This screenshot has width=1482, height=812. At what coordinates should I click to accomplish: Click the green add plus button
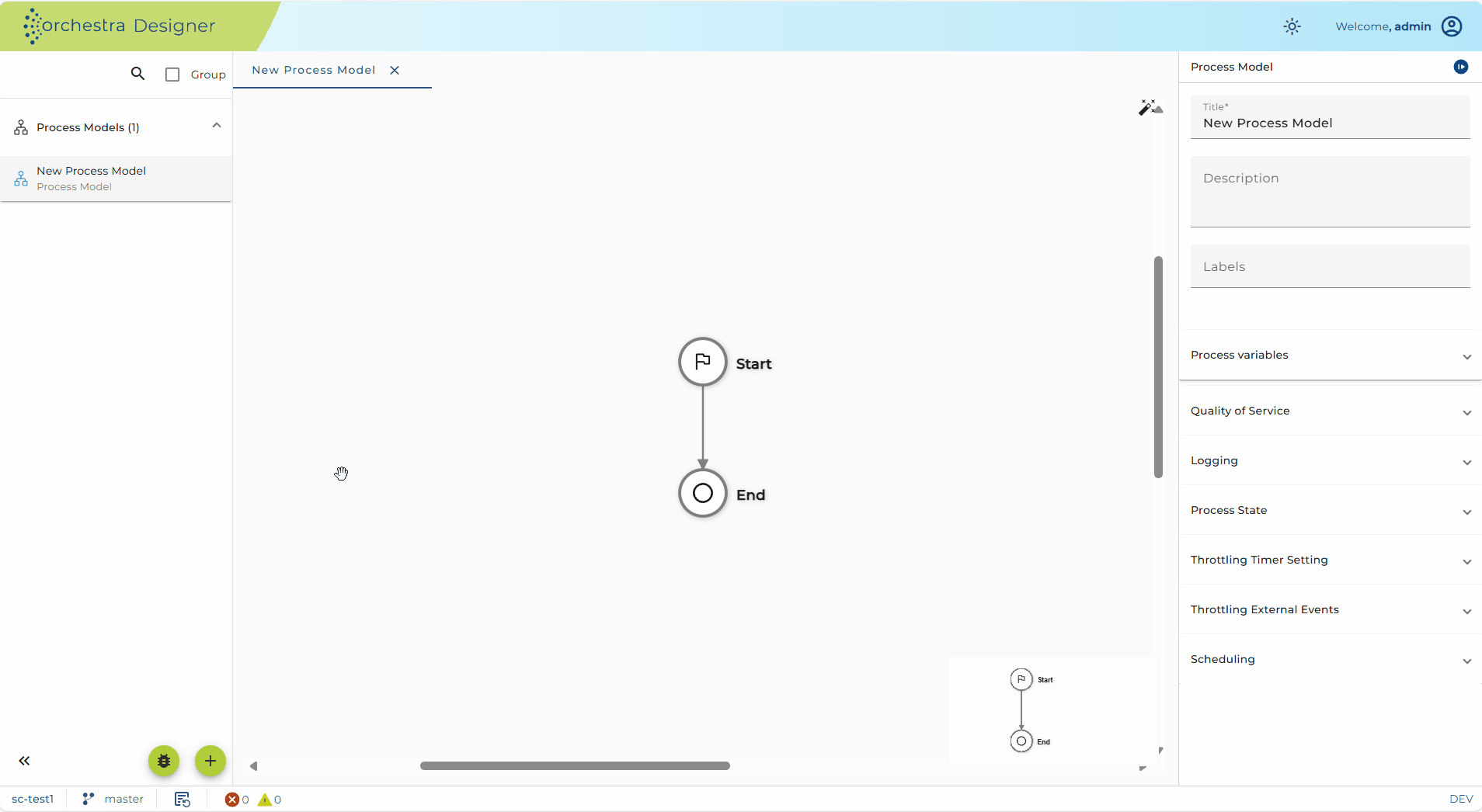point(210,761)
